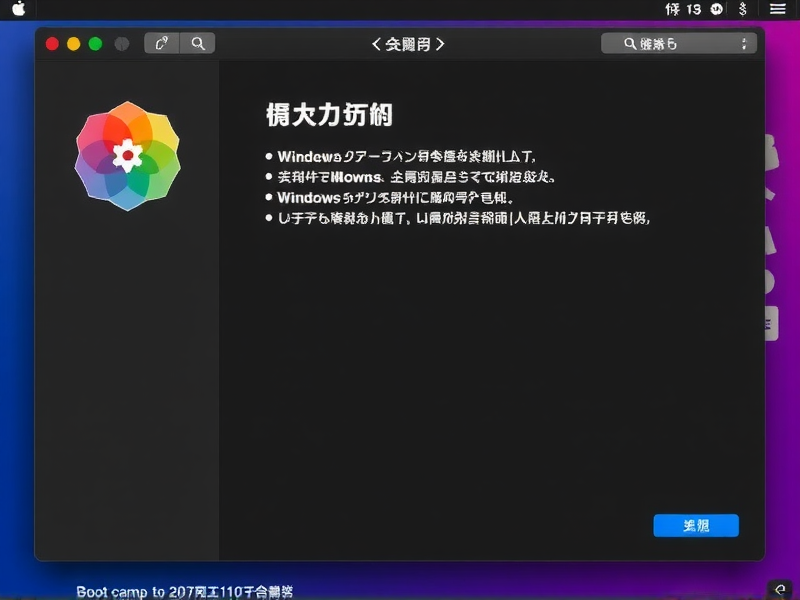Screen dimensions: 800x600
Task: Select the magnifying glass search tool in the toolbar
Action: 197,43
